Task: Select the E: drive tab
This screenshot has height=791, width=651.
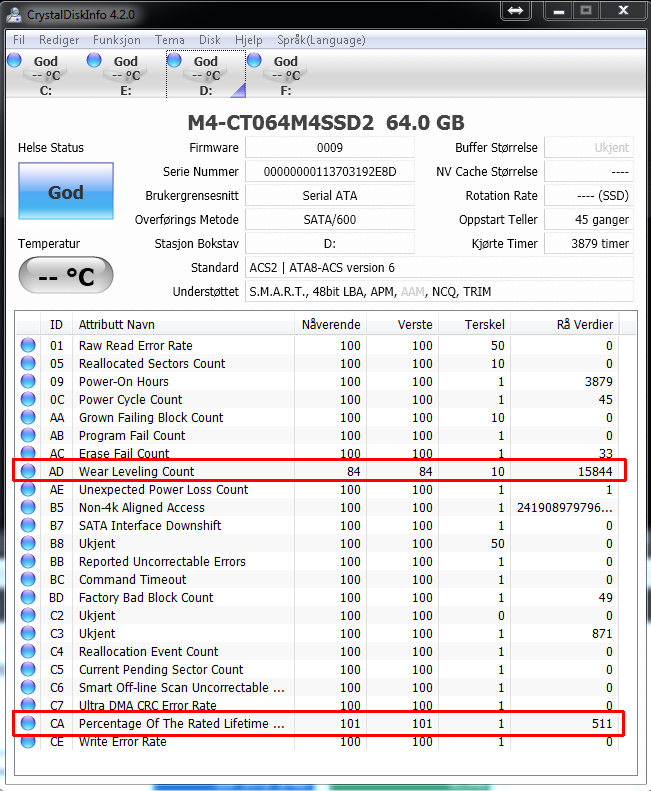Action: (x=126, y=75)
